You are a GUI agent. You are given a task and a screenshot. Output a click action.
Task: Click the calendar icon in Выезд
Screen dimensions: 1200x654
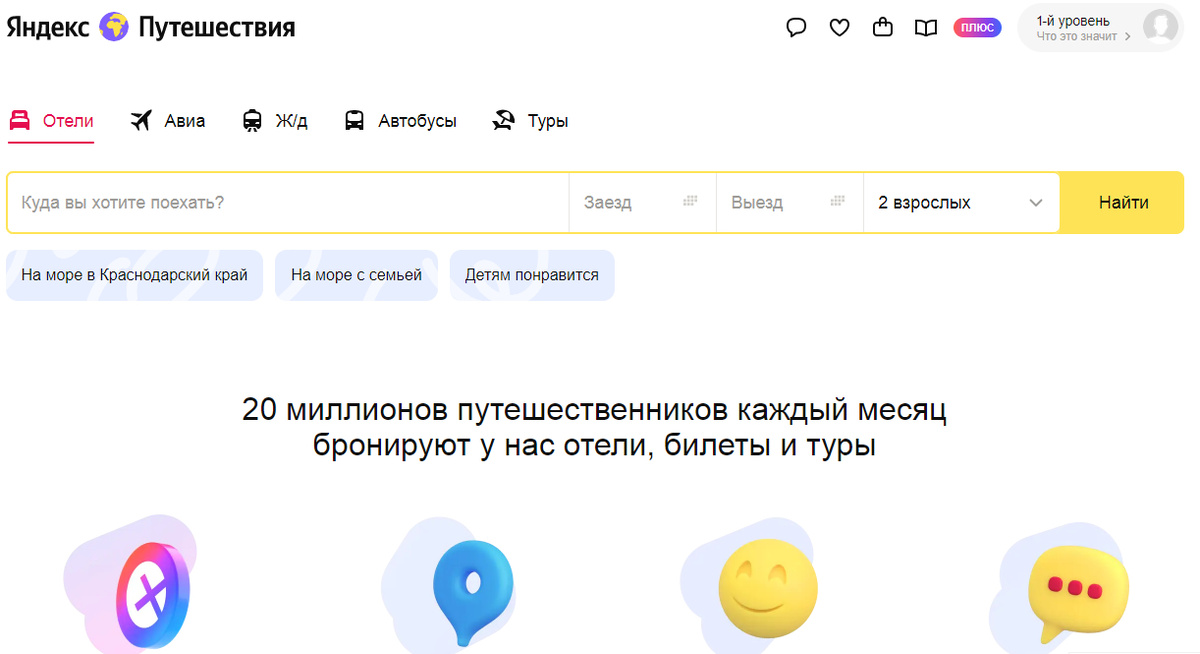coord(838,201)
